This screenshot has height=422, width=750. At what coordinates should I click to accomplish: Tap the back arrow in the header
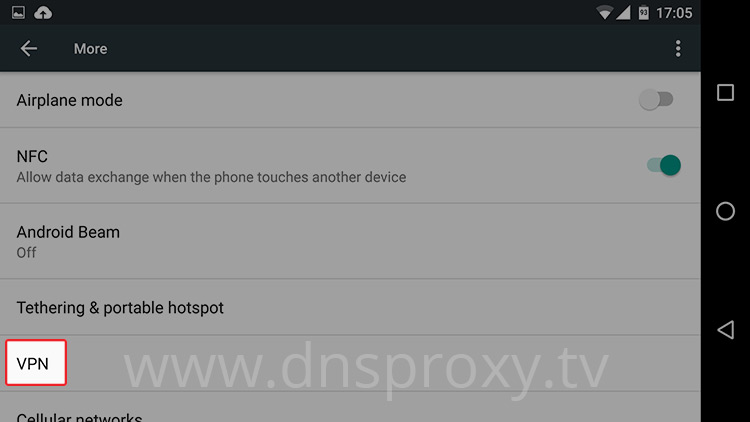(x=29, y=48)
